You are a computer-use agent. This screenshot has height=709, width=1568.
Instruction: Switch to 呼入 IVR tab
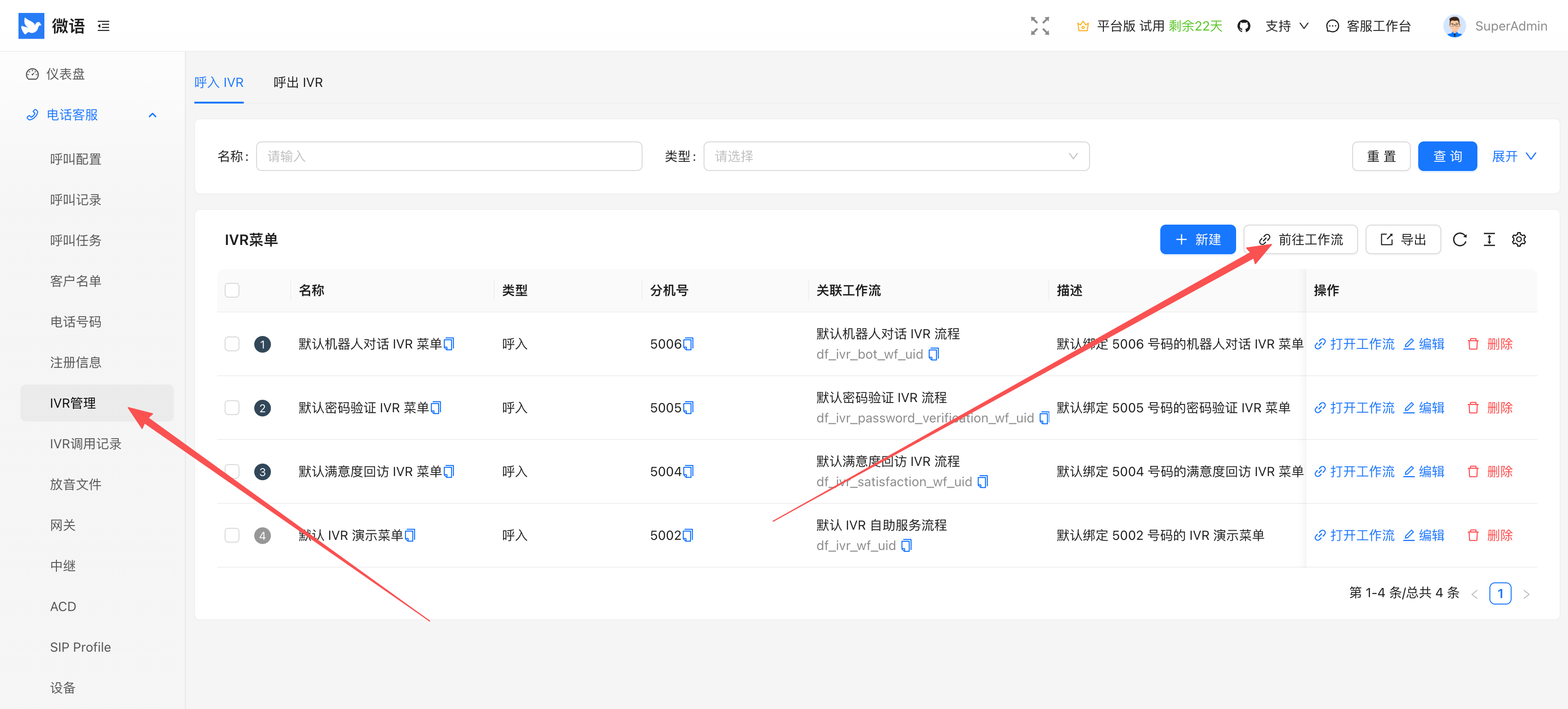(219, 82)
